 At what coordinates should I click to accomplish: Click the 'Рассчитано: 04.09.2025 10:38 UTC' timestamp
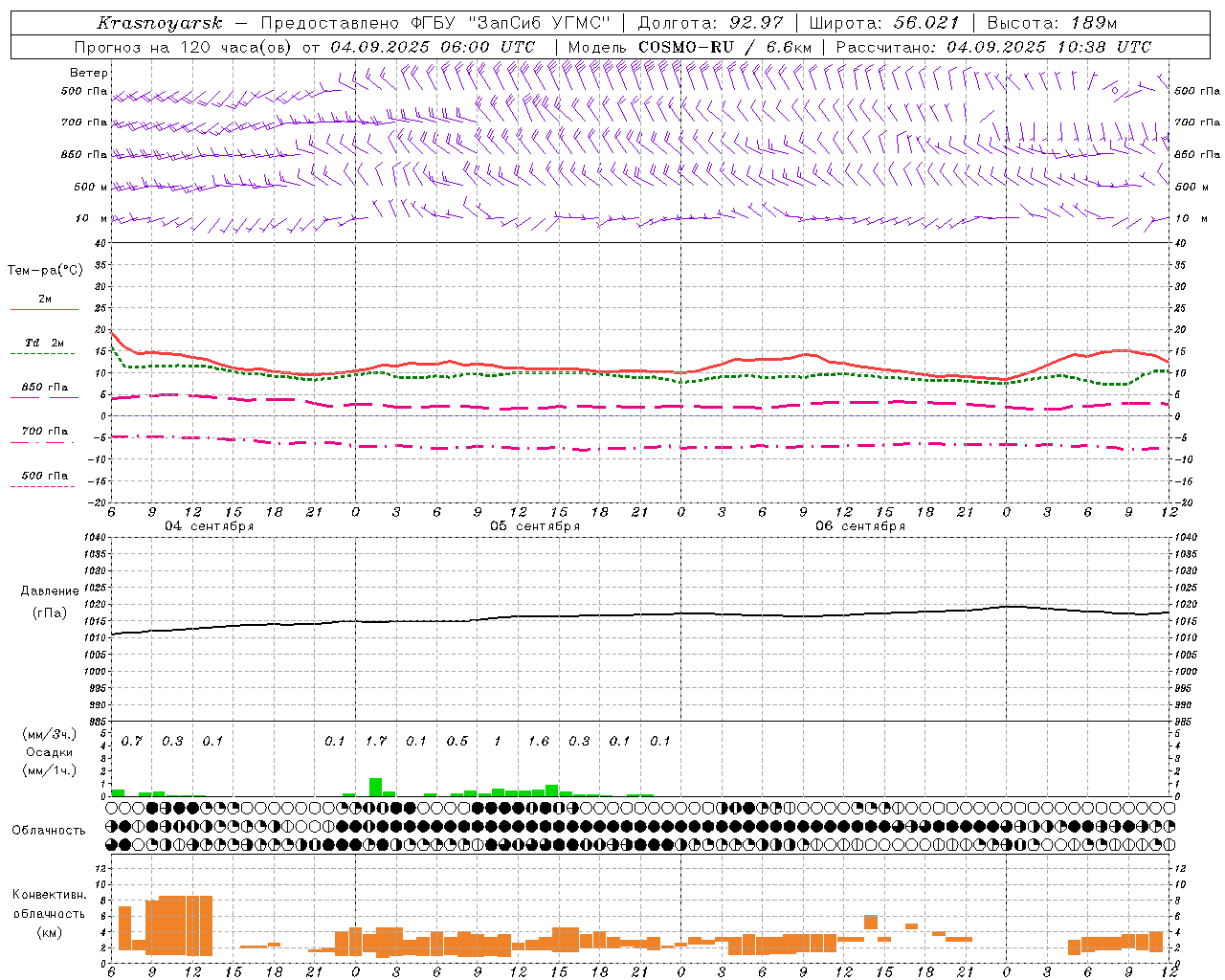993,47
